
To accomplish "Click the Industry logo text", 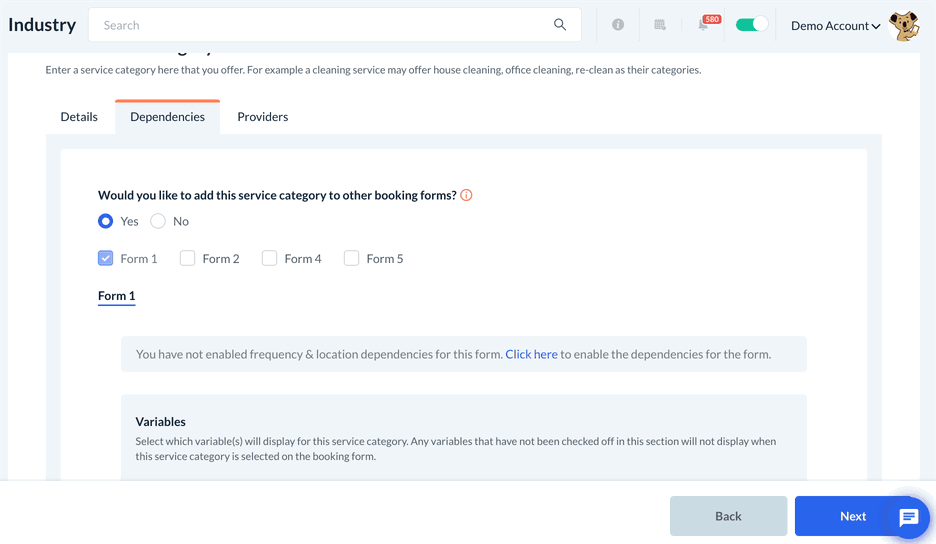I will (42, 25).
